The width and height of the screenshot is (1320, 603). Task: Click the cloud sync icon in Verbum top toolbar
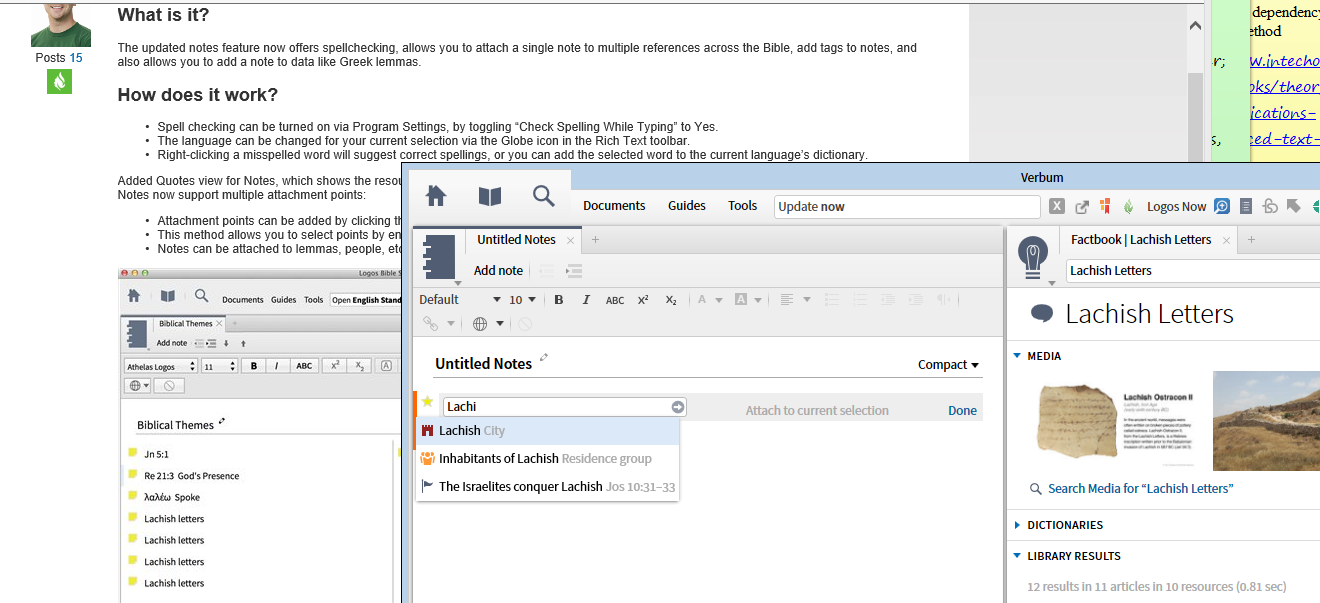(x=1270, y=207)
